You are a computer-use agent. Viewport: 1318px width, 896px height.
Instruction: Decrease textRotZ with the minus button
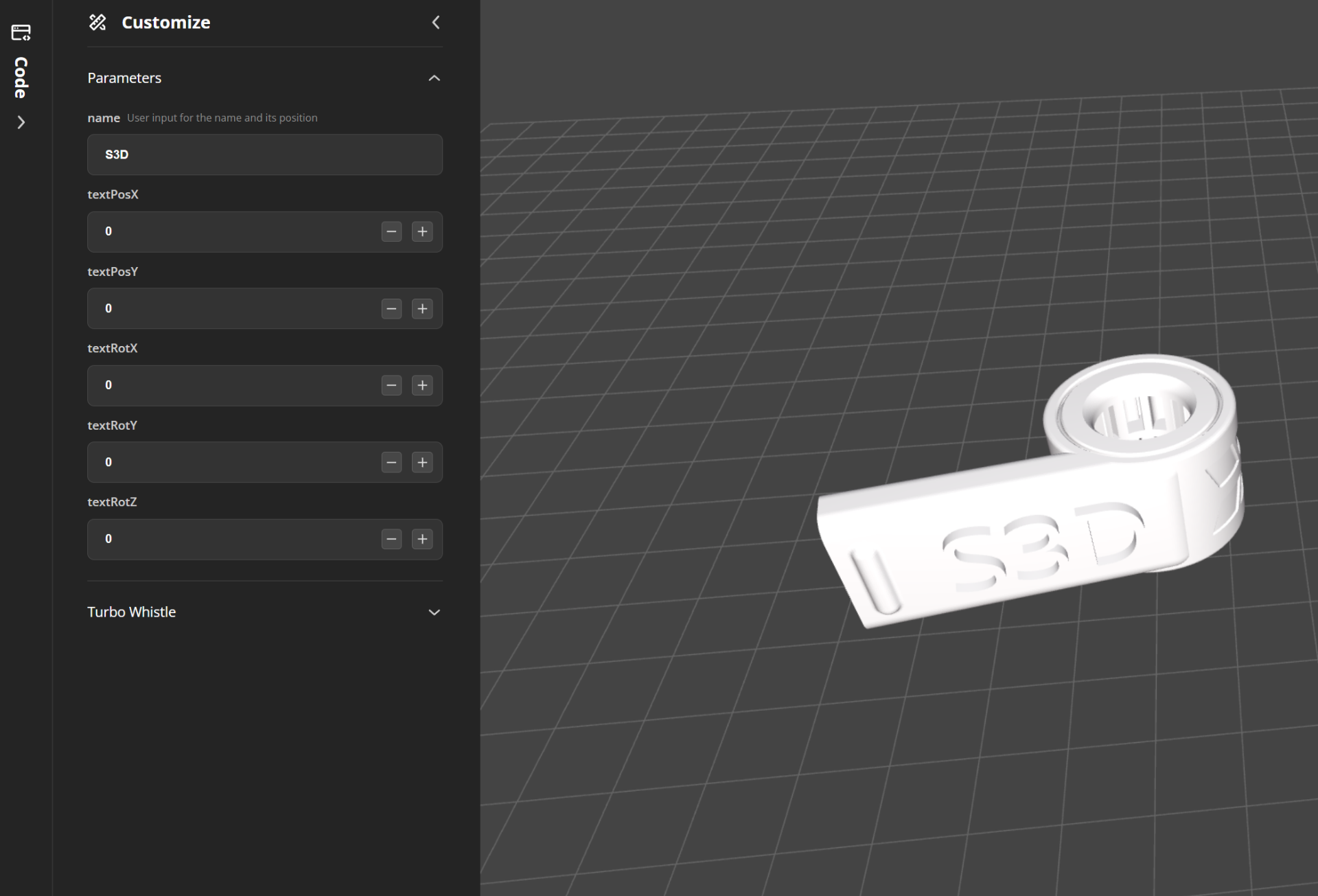point(391,540)
